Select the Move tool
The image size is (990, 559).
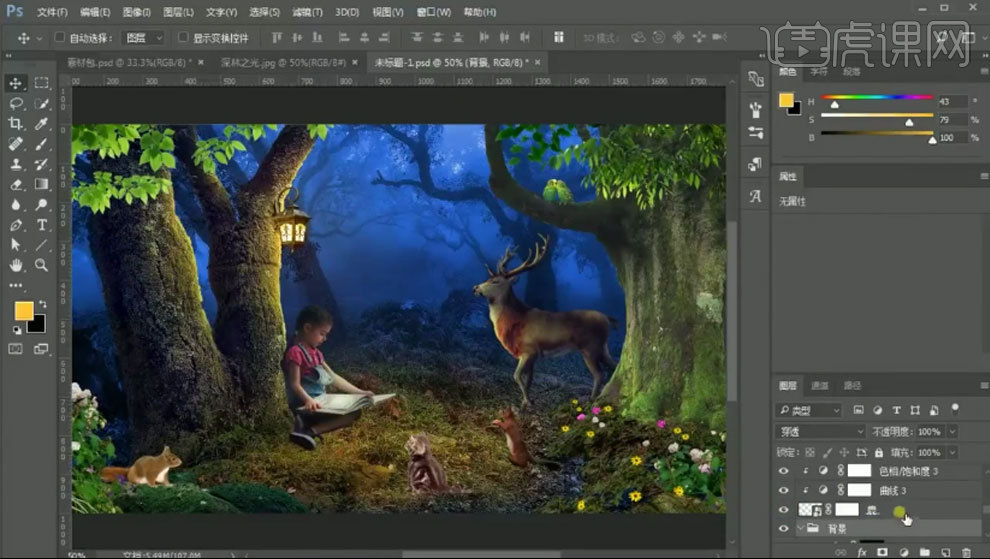coord(16,83)
